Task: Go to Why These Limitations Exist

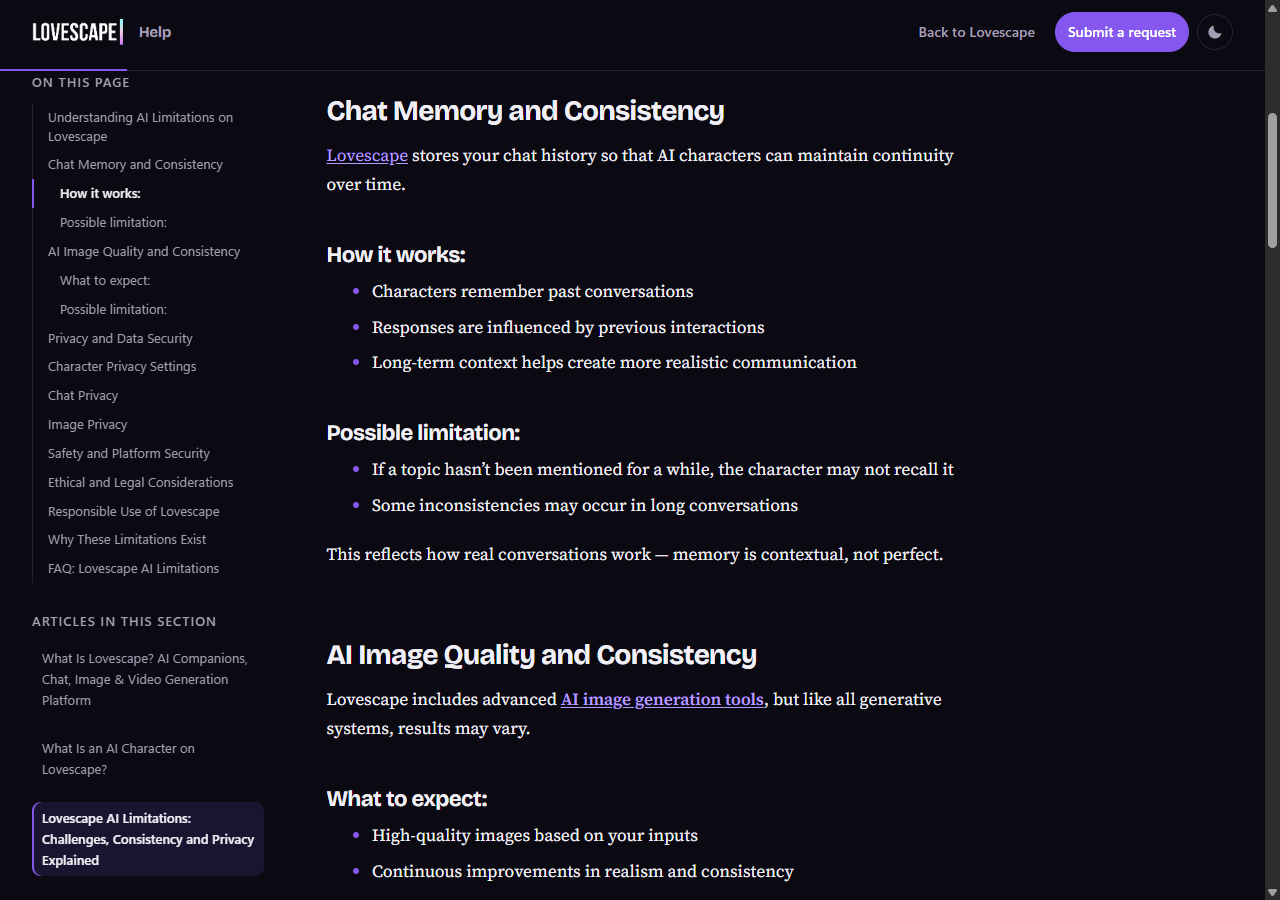Action: (127, 539)
